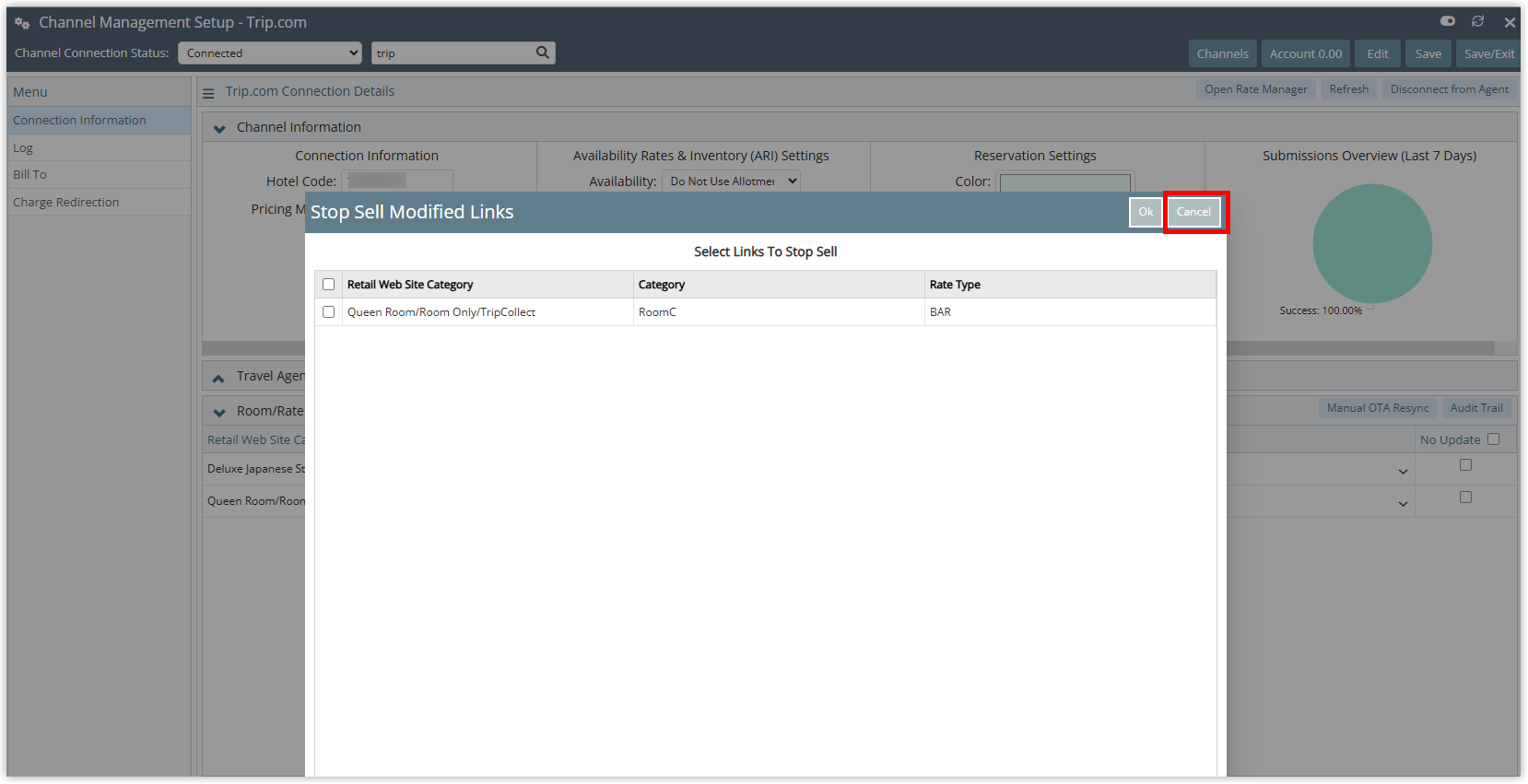Screen dimensions: 1528x784
Task: Click the toggle switch icon in title bar
Action: pos(1448,21)
